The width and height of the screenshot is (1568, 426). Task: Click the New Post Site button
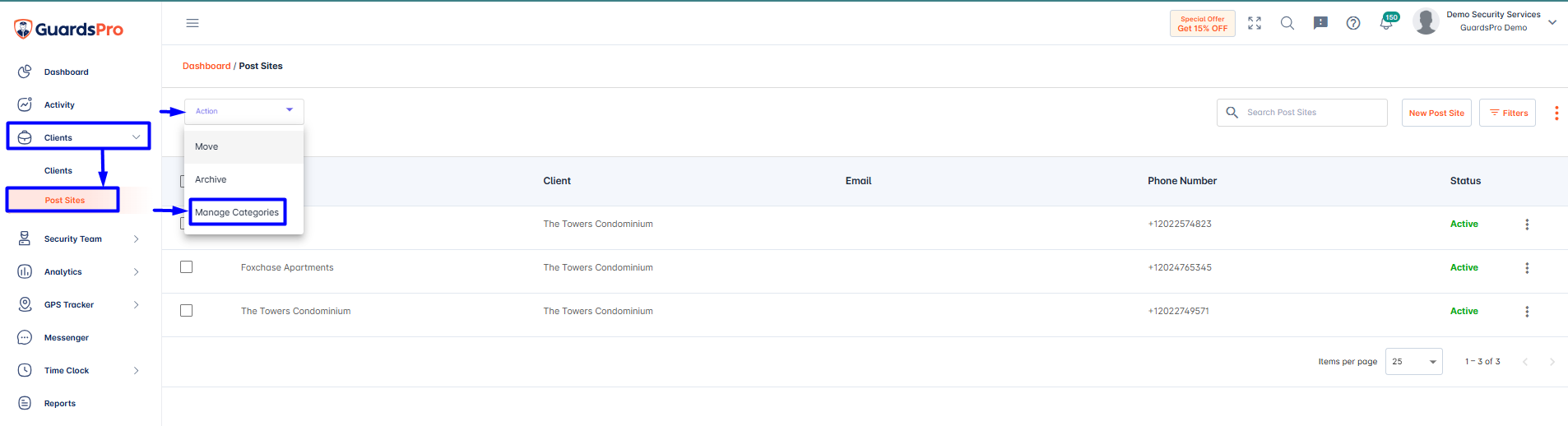coord(1436,113)
